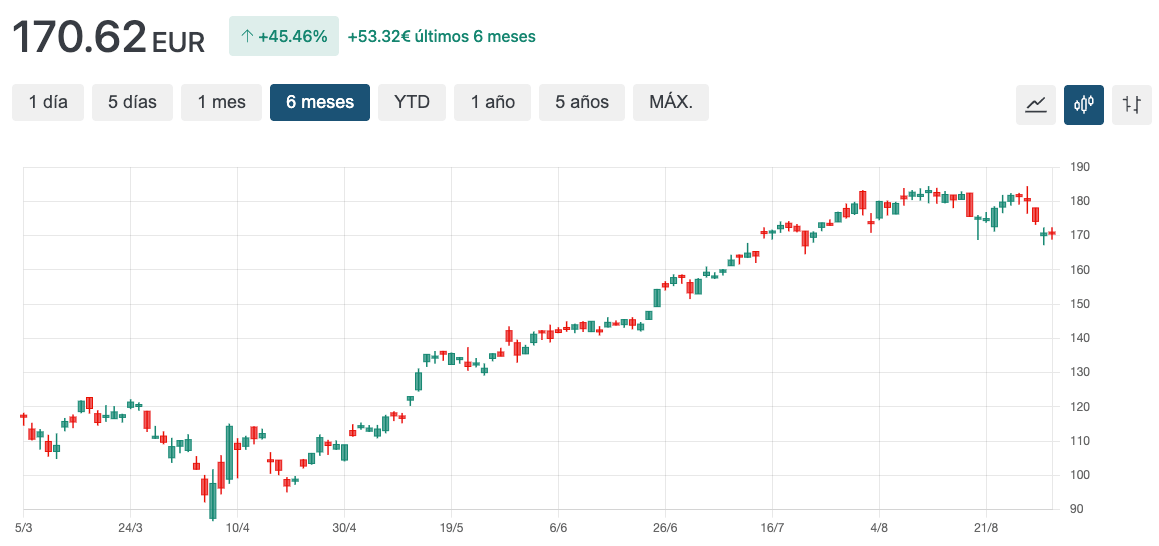
Task: Select the 5 años range
Action: 582,102
